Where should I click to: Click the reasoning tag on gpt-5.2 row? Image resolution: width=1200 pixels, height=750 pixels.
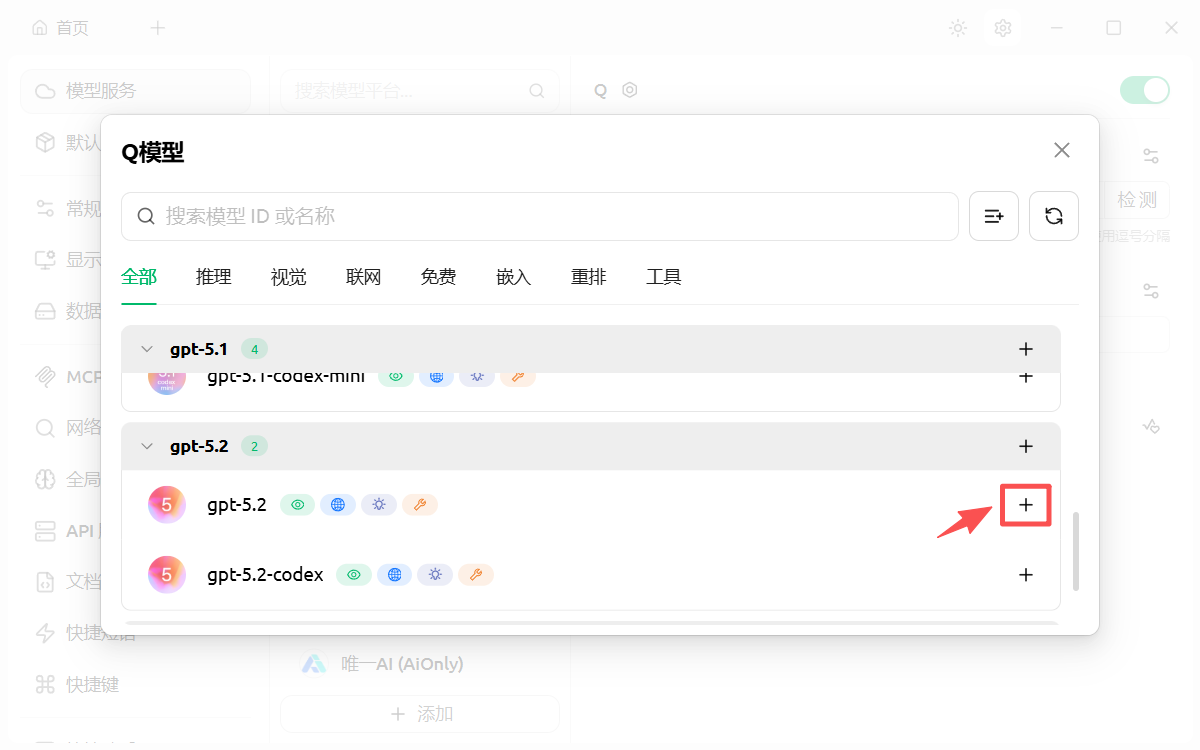(379, 505)
